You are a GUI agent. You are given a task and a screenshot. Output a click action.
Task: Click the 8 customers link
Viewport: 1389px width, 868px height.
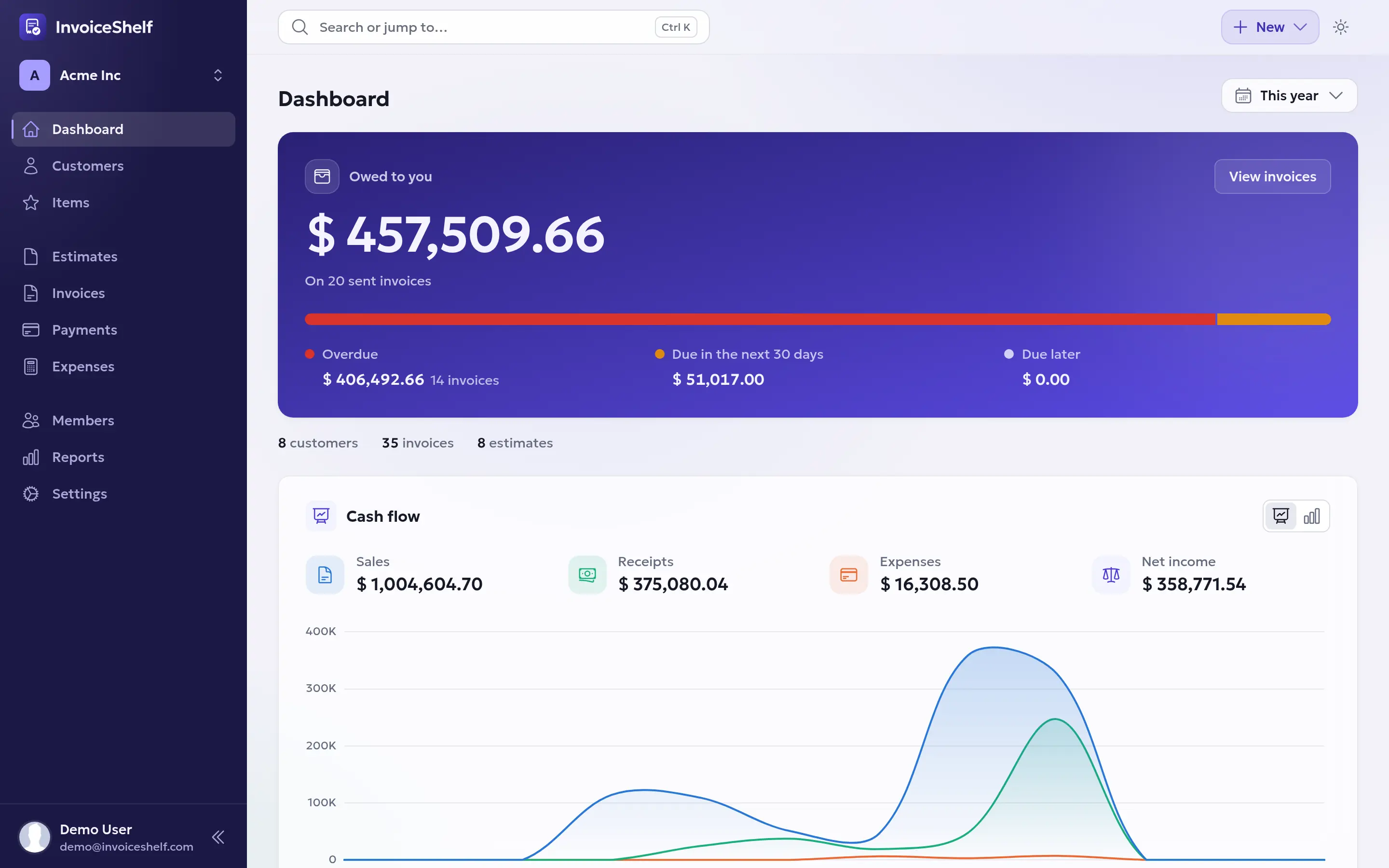pos(318,443)
